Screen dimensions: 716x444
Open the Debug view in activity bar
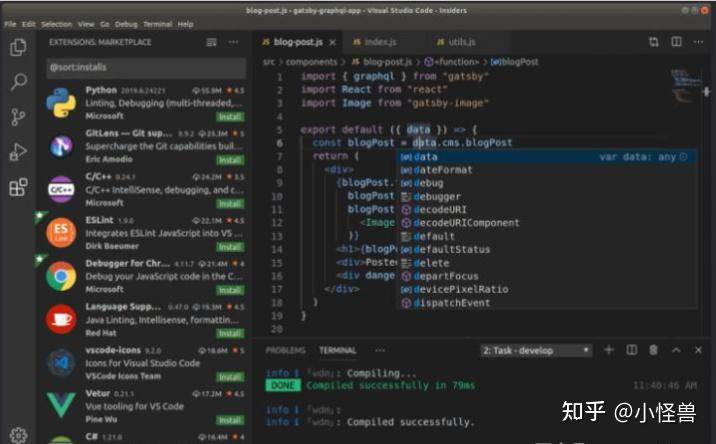point(18,152)
